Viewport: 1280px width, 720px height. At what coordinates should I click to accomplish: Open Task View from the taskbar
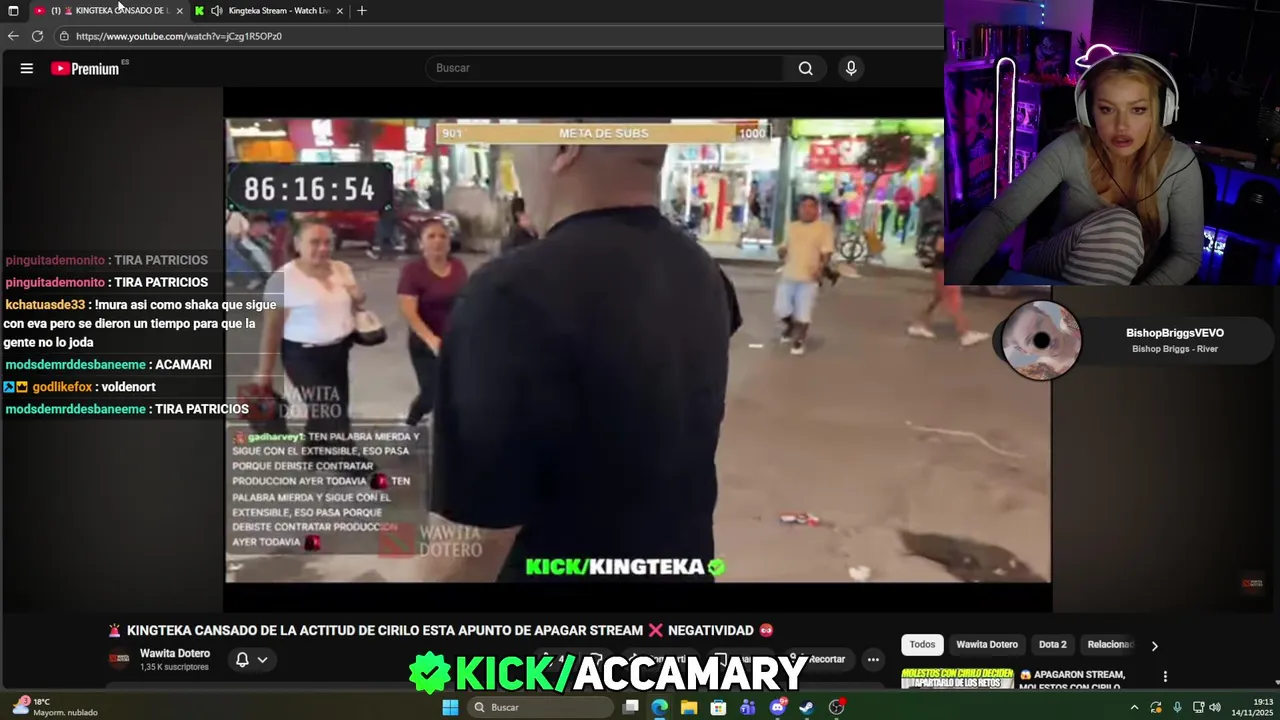pos(631,707)
